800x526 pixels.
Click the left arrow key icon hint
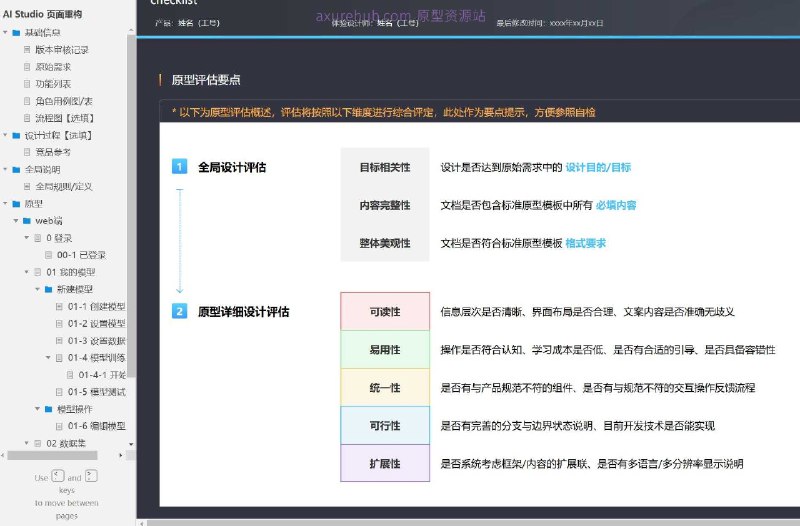coord(58,477)
